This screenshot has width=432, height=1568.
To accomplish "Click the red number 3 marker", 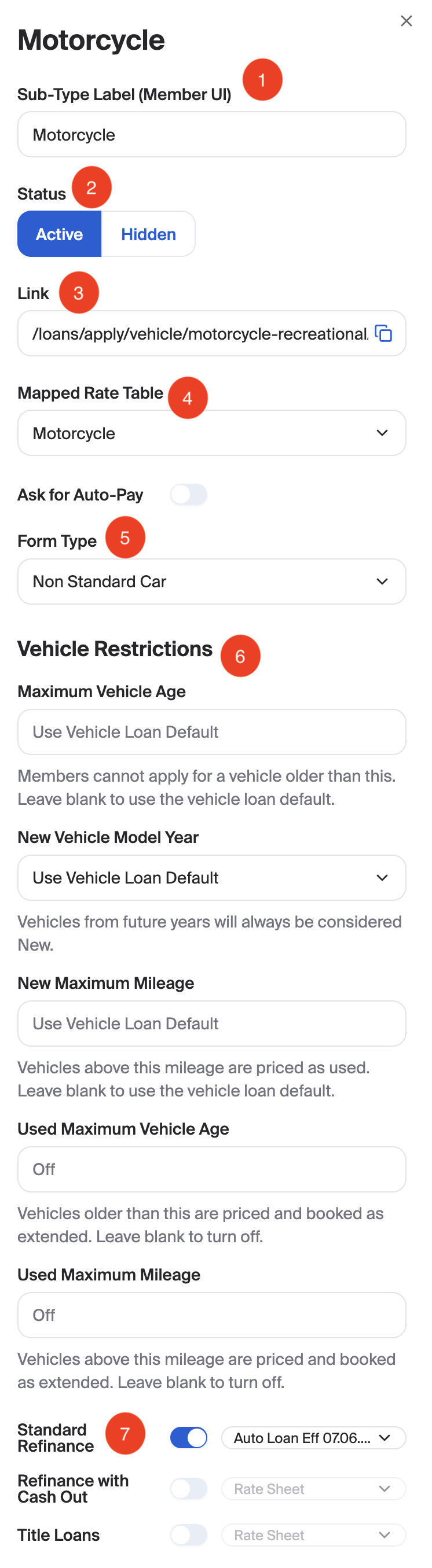I will click(79, 293).
